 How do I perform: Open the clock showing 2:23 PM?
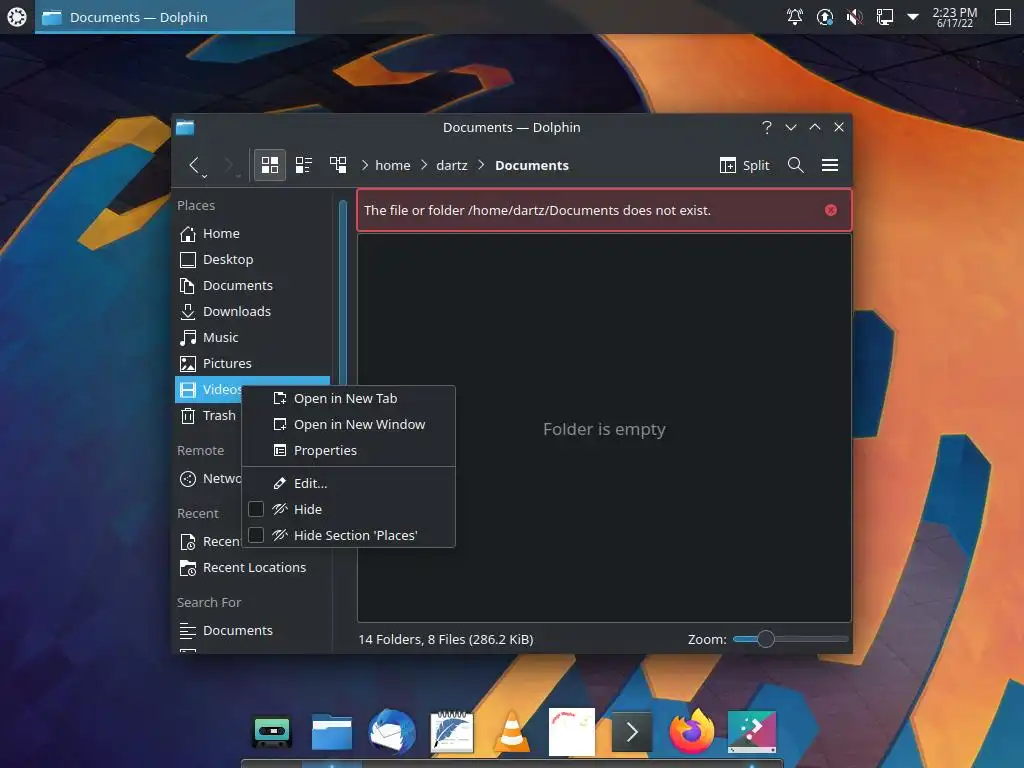pos(955,17)
